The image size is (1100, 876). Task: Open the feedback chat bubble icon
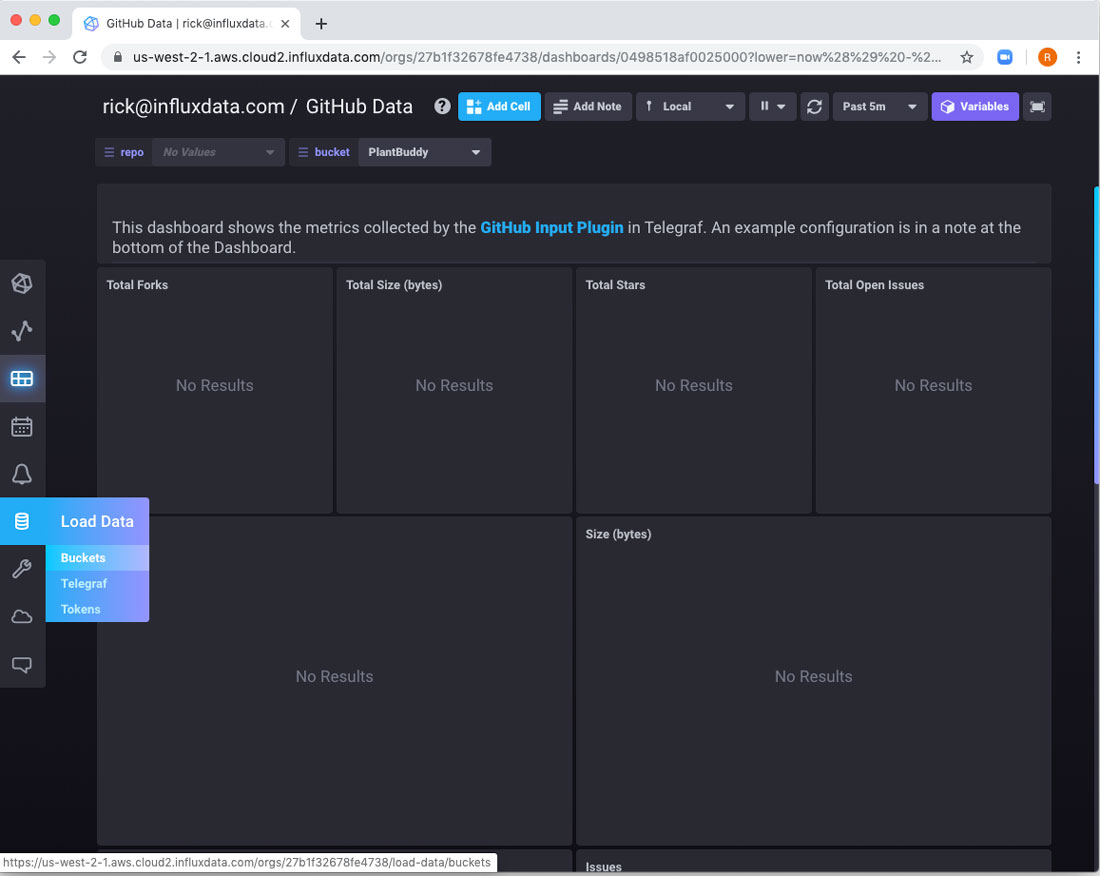pos(22,664)
